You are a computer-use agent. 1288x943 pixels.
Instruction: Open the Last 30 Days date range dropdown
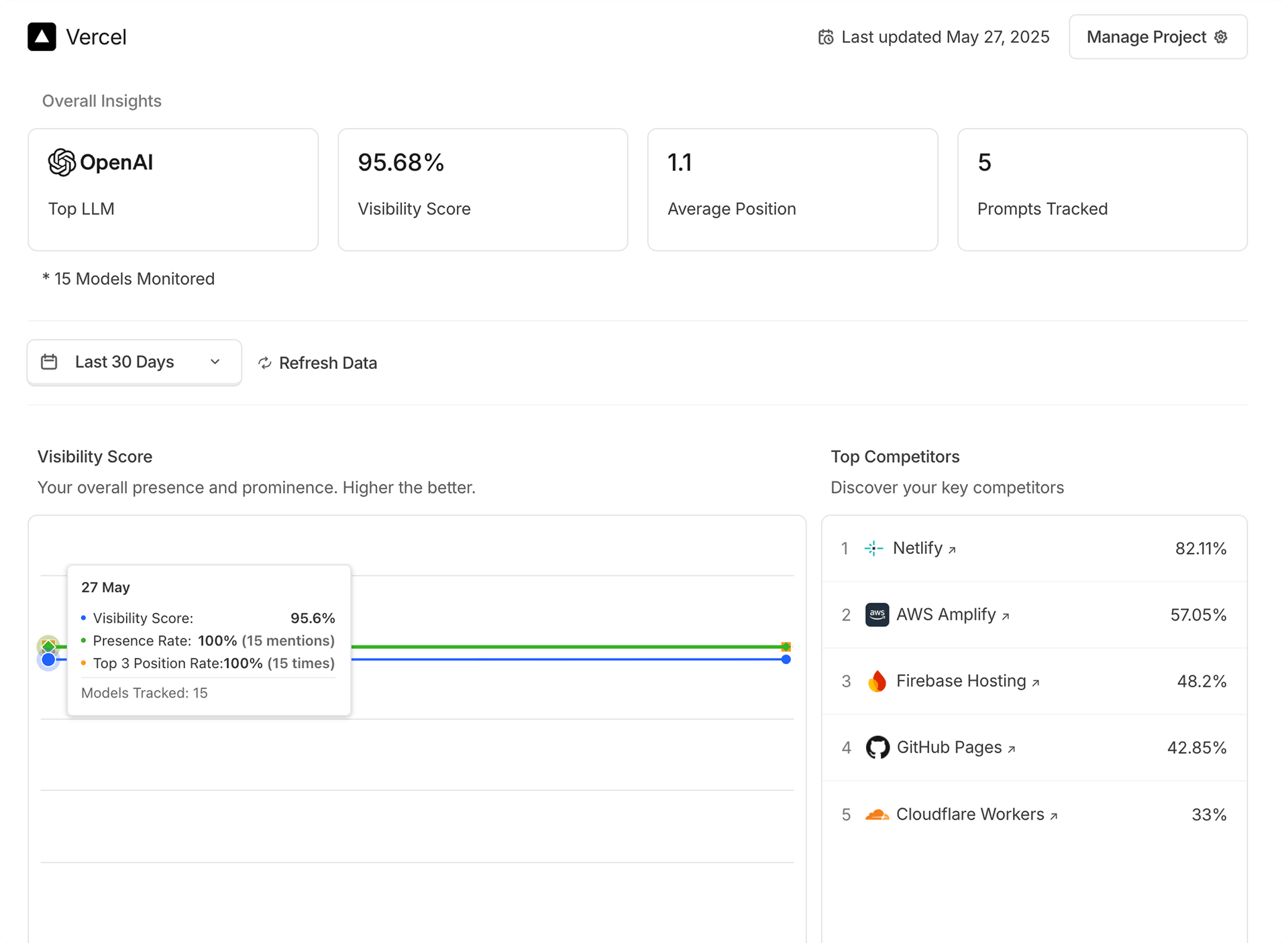[x=134, y=362]
